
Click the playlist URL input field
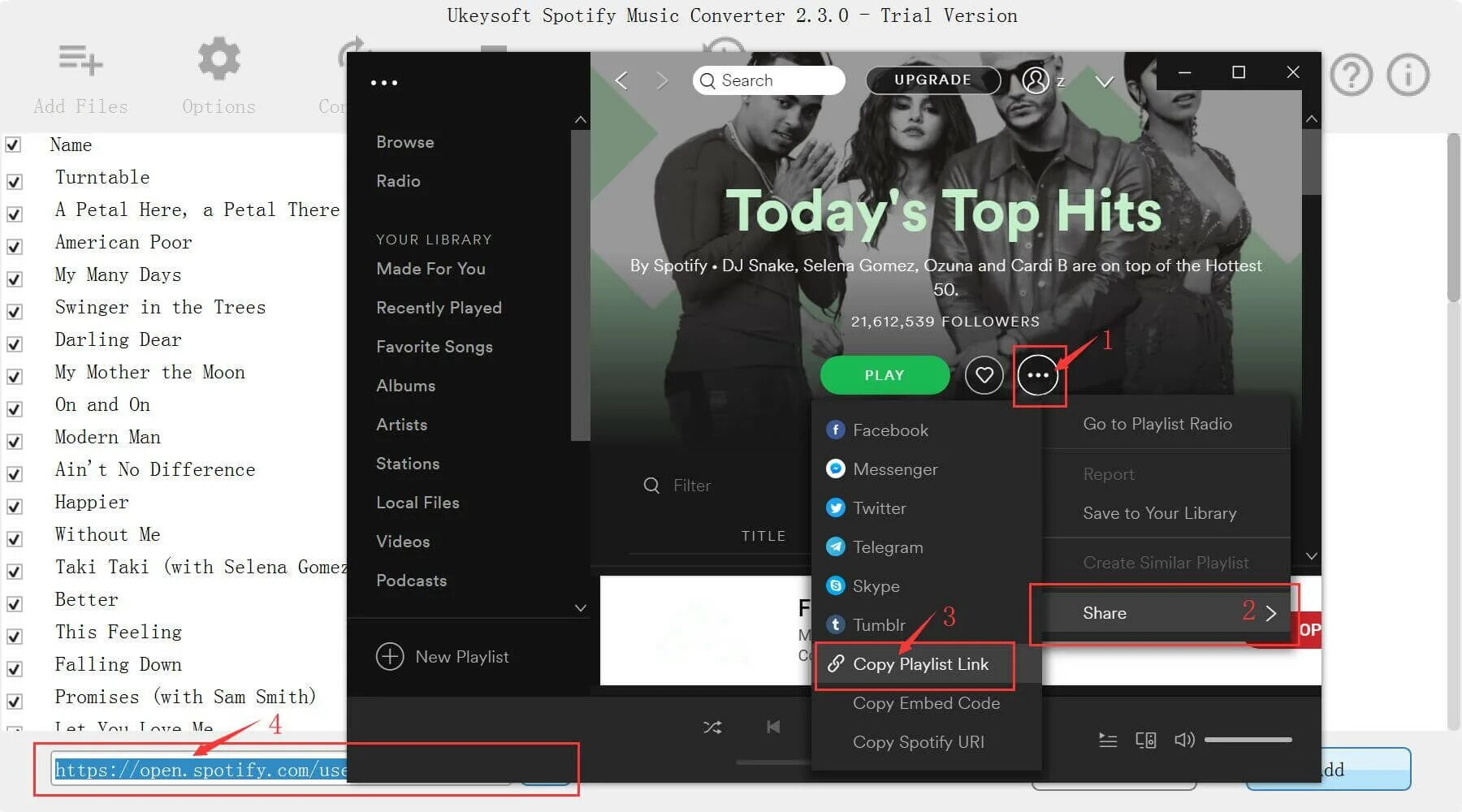tap(281, 769)
